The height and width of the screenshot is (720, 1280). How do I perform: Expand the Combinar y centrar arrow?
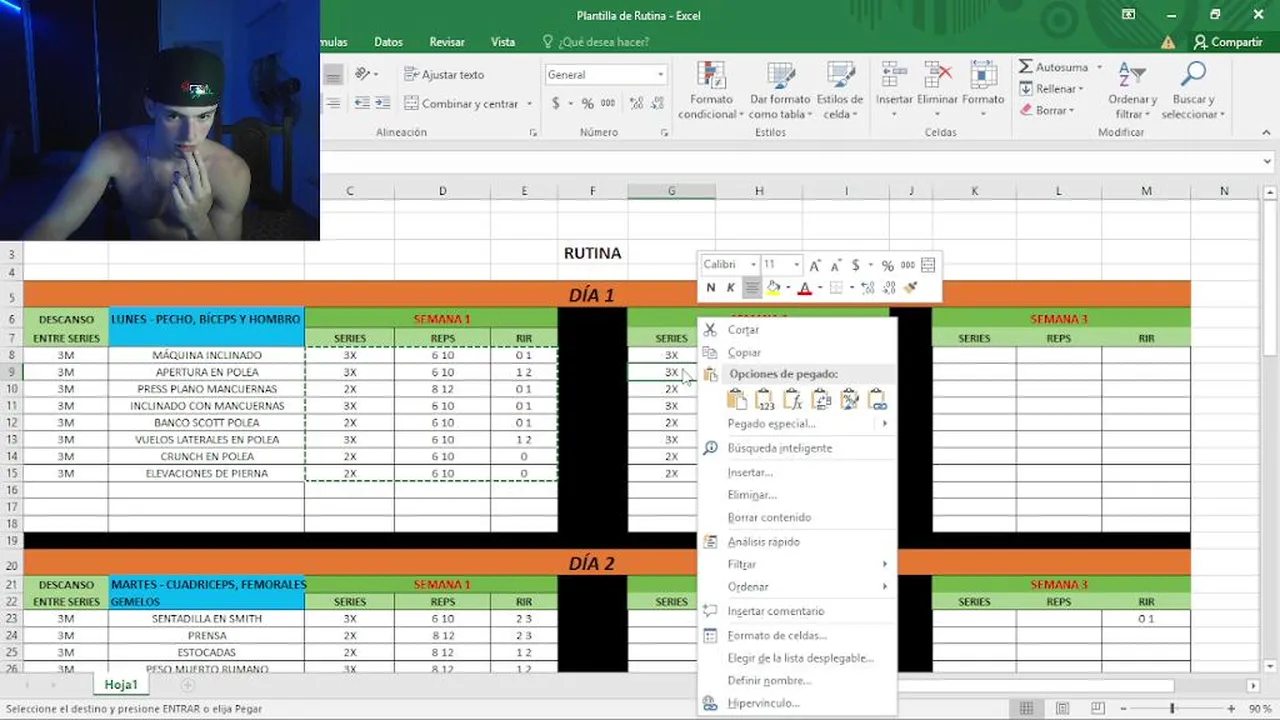coord(528,103)
